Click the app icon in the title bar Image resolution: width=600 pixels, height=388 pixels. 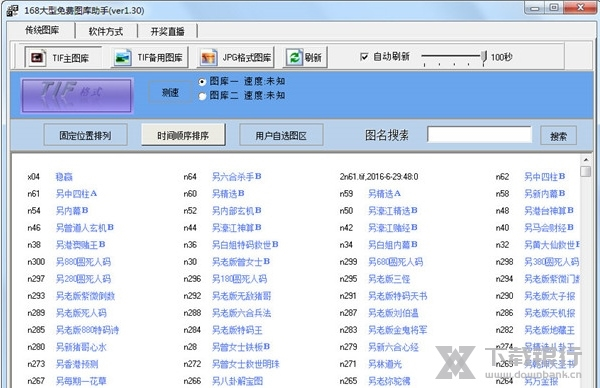[x=12, y=10]
